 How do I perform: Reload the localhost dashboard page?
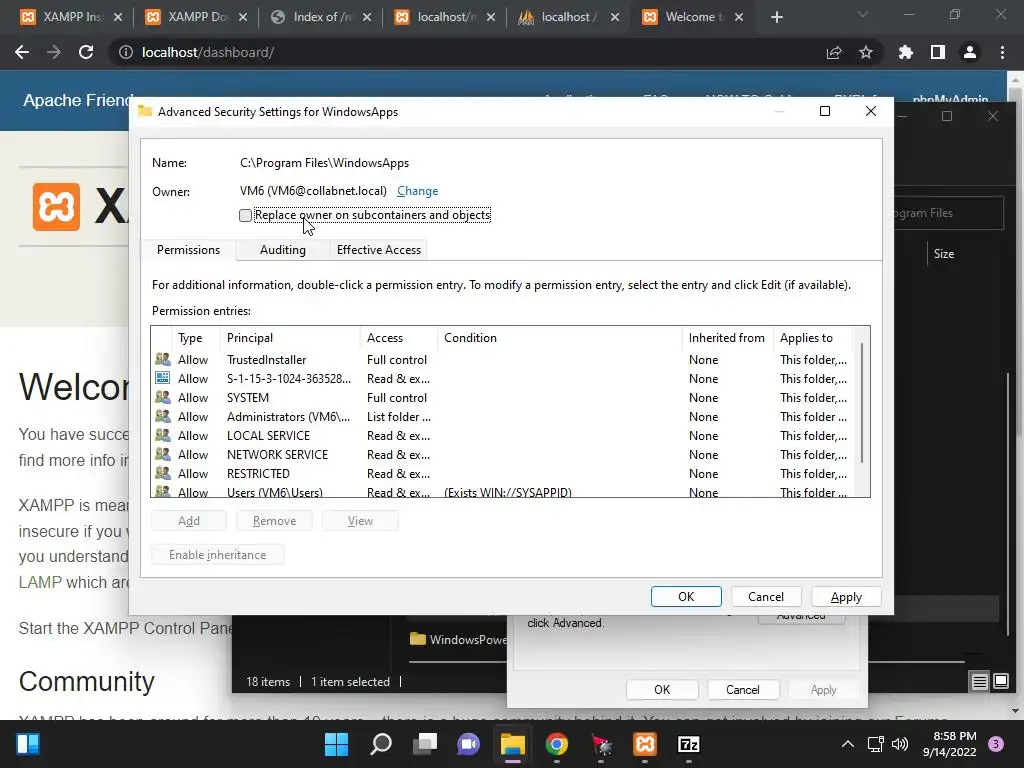click(x=86, y=52)
